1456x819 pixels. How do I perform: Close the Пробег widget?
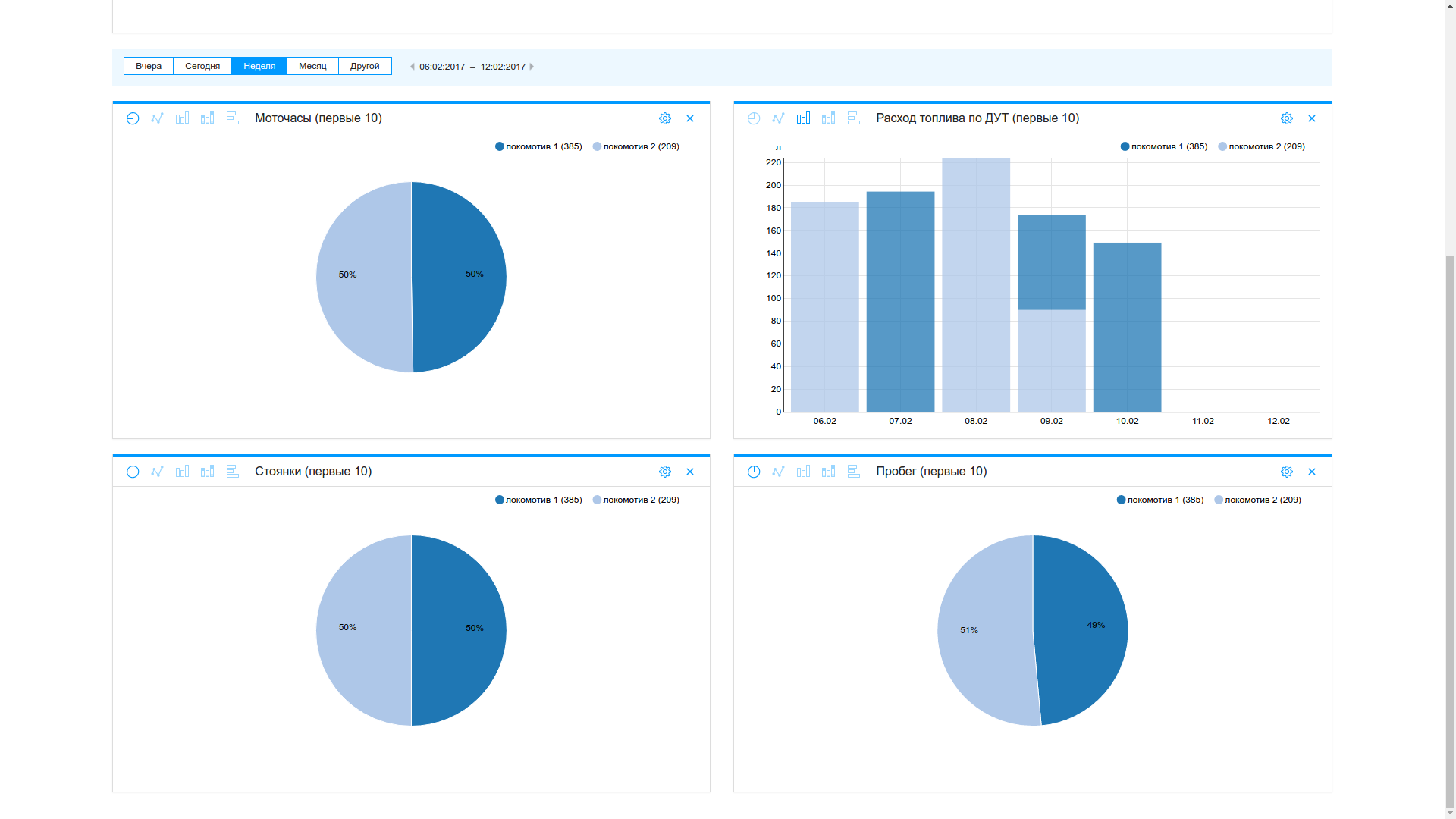coord(1312,472)
